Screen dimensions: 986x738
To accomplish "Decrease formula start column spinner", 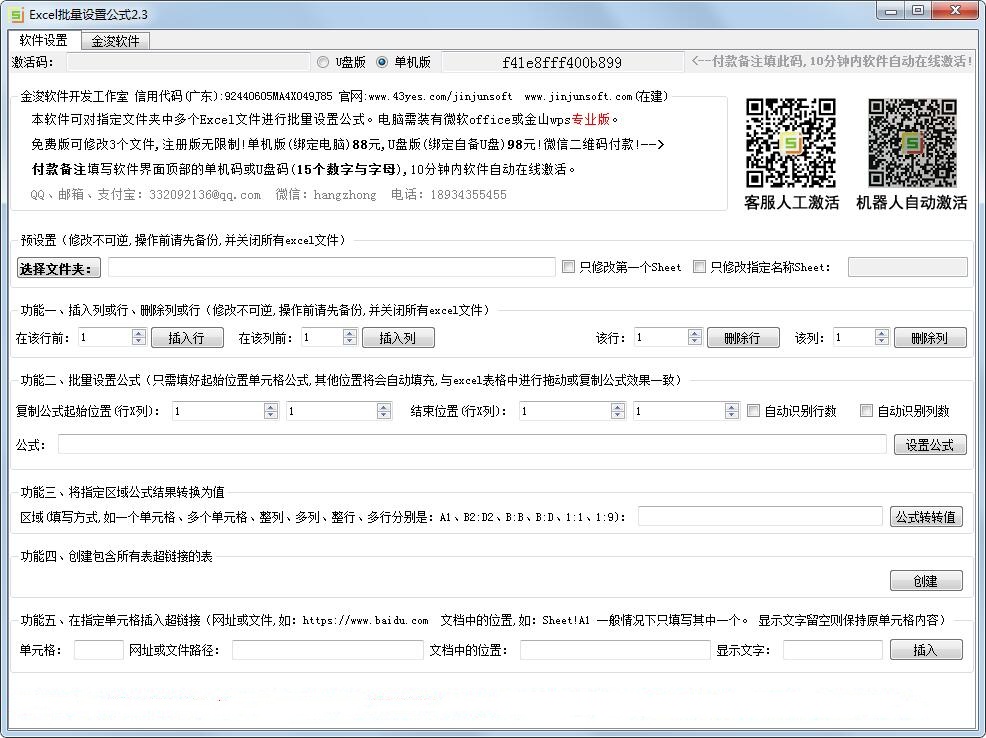I will click(x=384, y=415).
